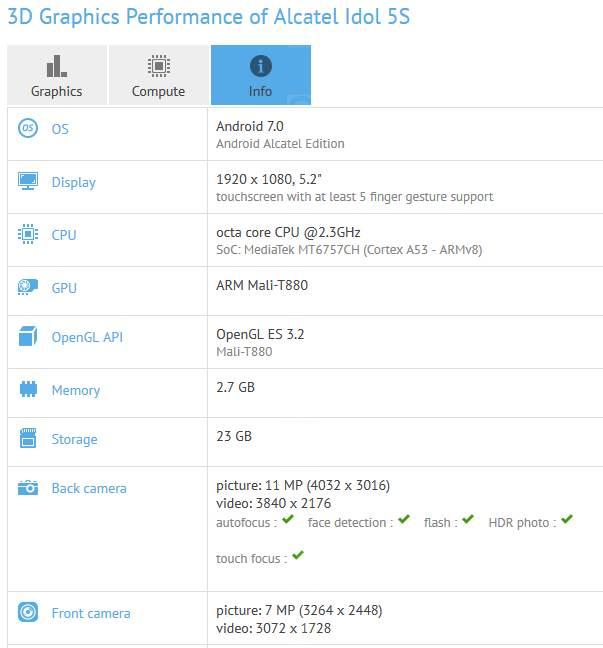This screenshot has height=648, width=603.
Task: Click the OpenGL API label
Action: (87, 337)
